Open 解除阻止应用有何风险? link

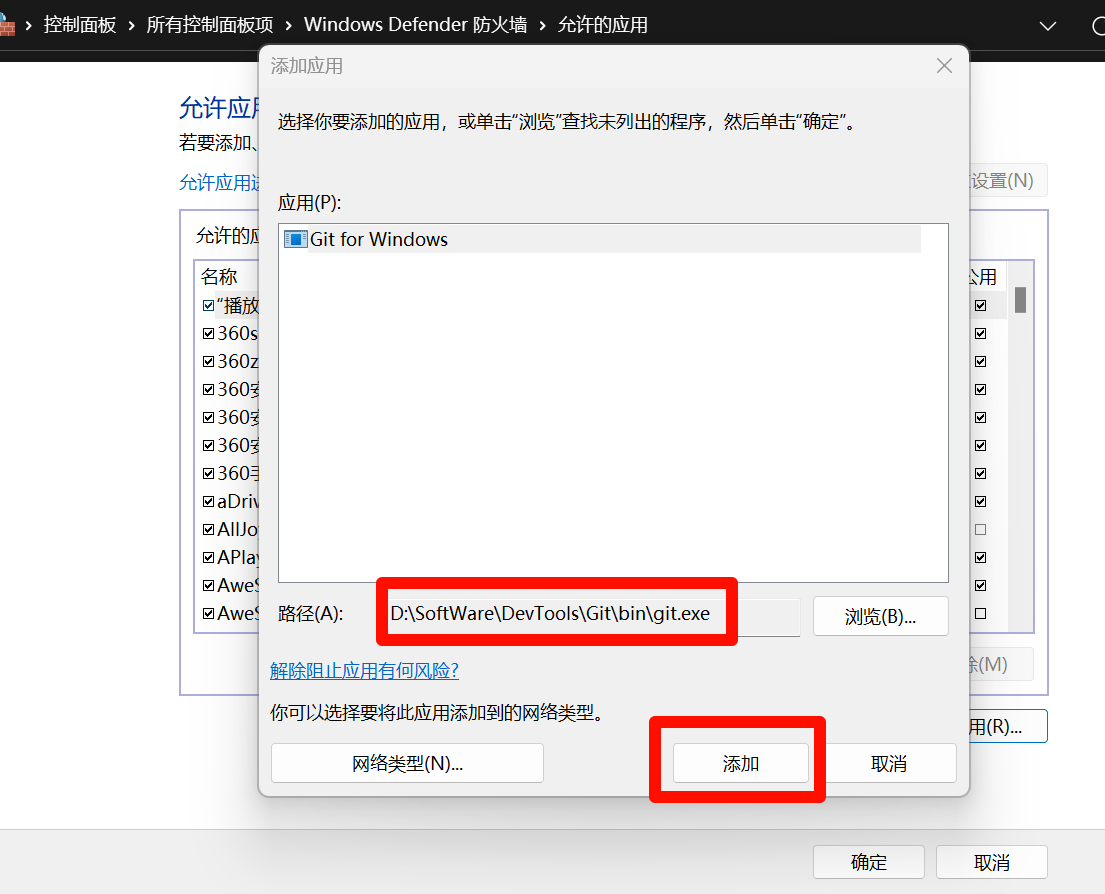(364, 671)
